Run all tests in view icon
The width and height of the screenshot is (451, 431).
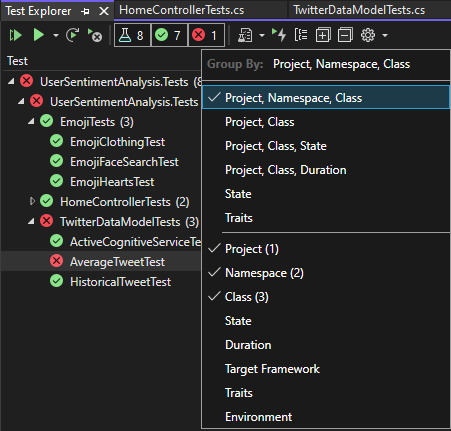(15, 35)
